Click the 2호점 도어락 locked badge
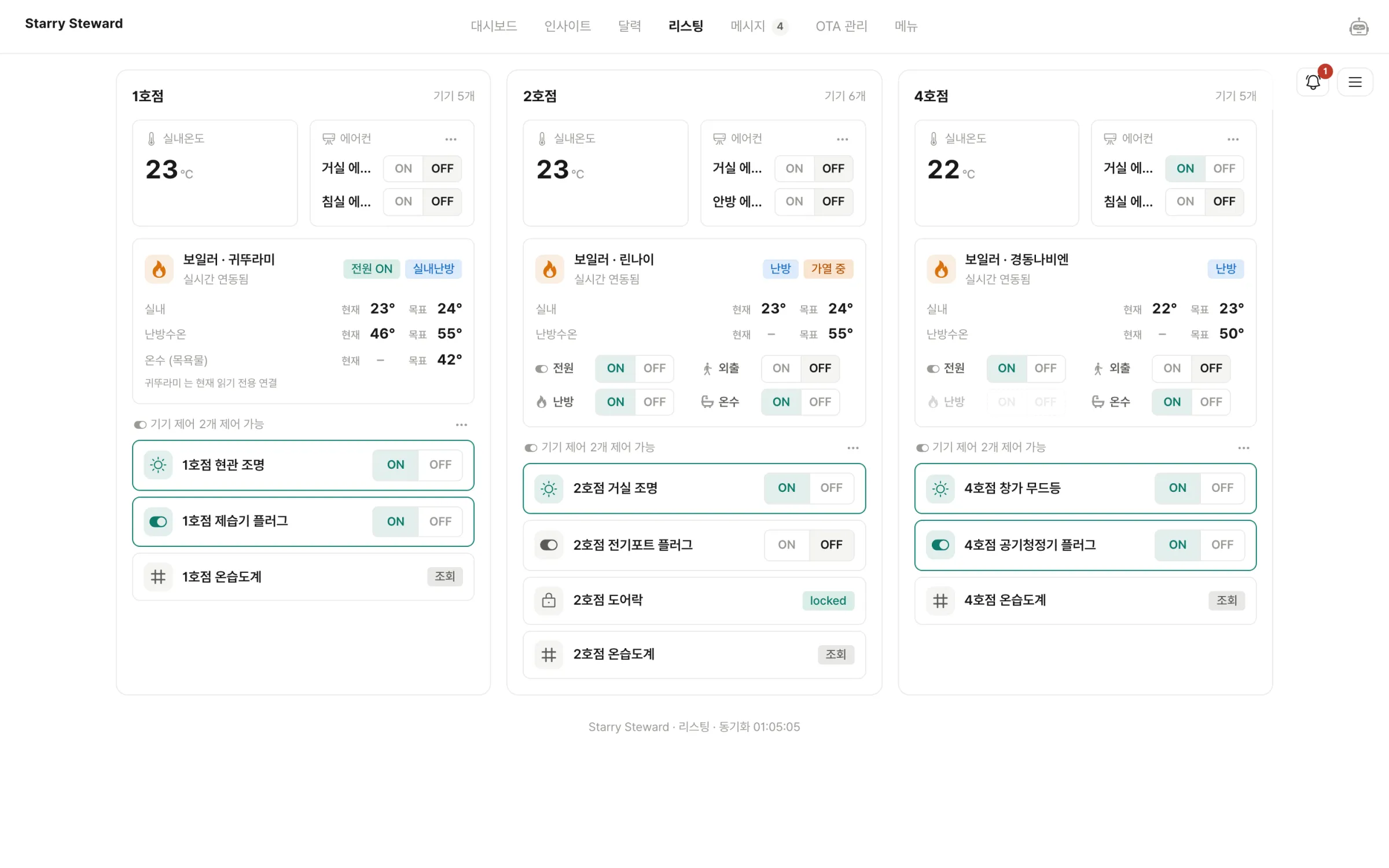The width and height of the screenshot is (1389, 868). coord(828,601)
